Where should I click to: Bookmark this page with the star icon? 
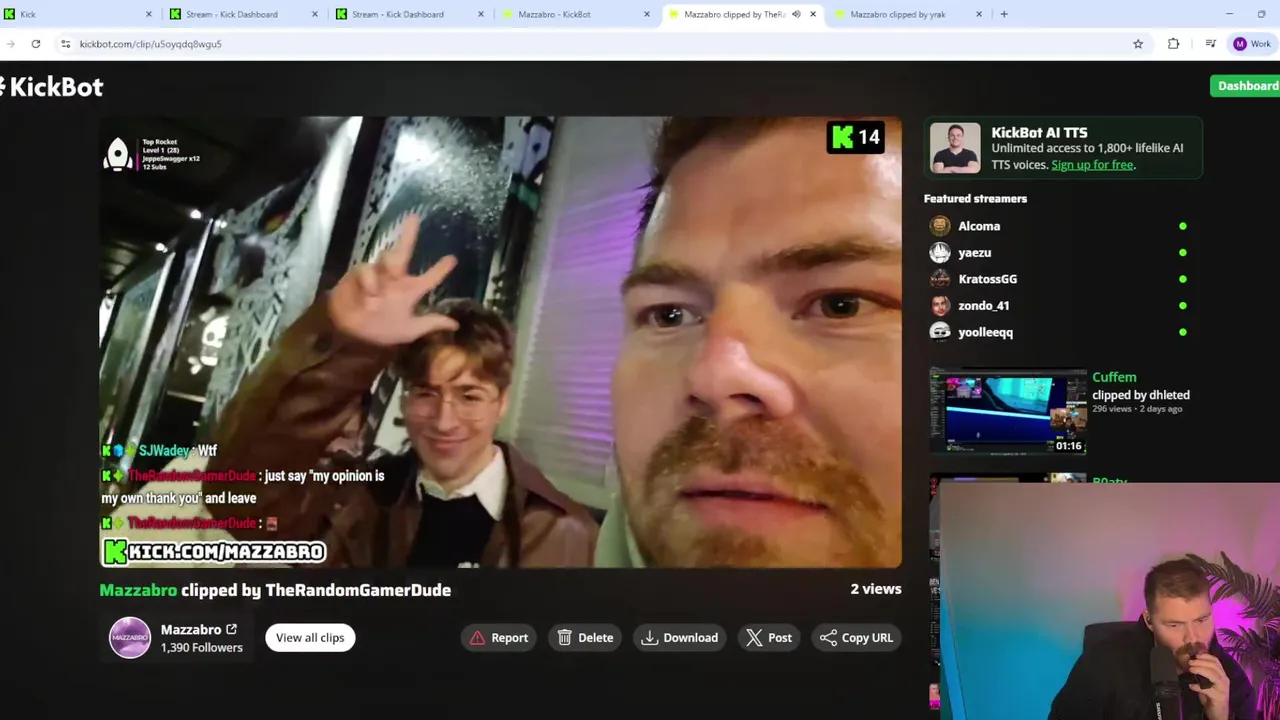click(x=1138, y=44)
